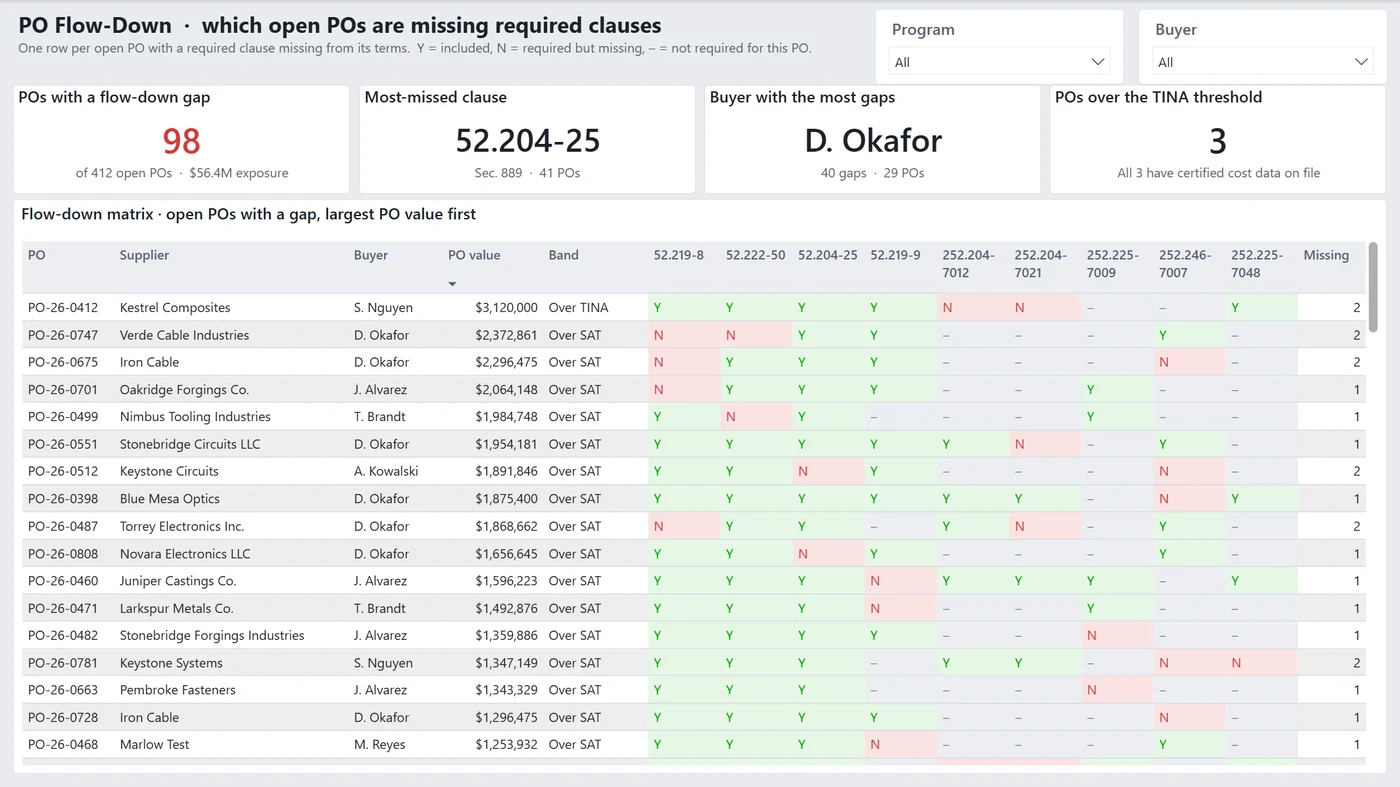Select the number 3 in the TINA threshold card
Image resolution: width=1400 pixels, height=787 pixels.
(x=1218, y=141)
